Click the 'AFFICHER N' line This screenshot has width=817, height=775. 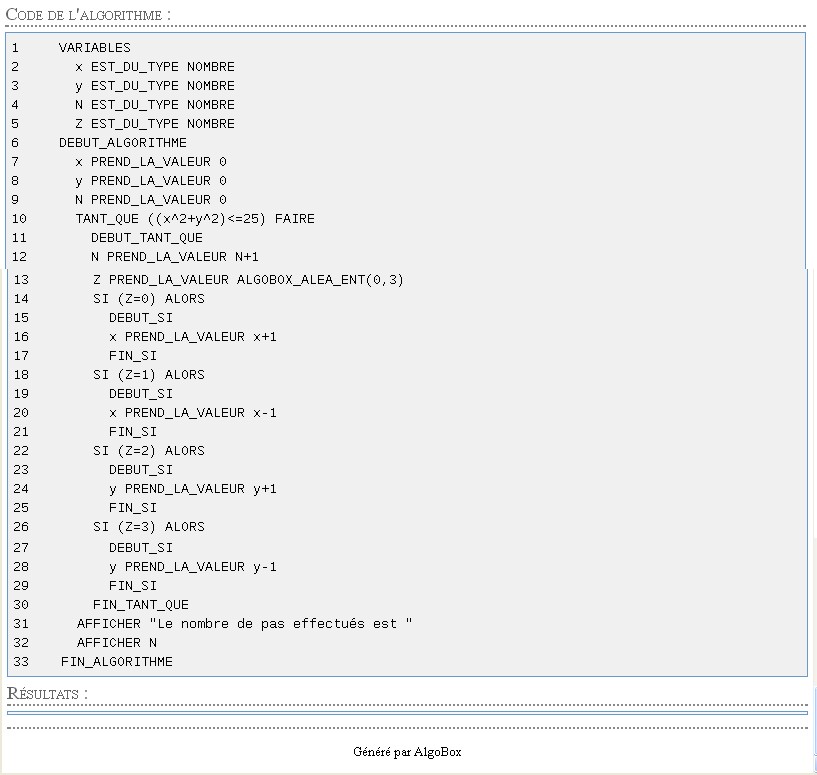pyautogui.click(x=117, y=643)
